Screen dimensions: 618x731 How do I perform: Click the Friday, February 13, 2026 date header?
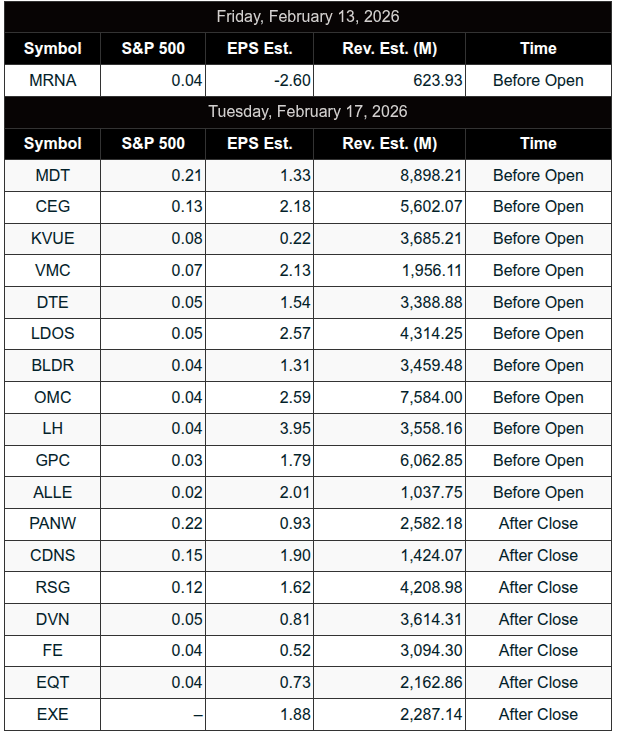[308, 16]
